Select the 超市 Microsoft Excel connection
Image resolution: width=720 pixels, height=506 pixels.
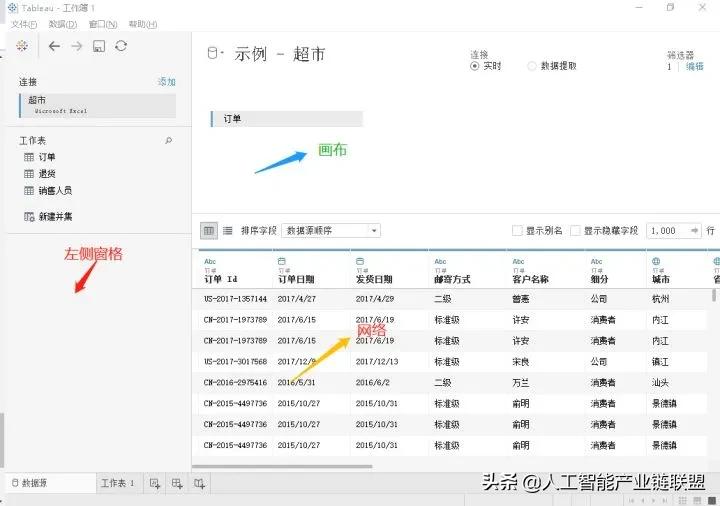point(97,105)
